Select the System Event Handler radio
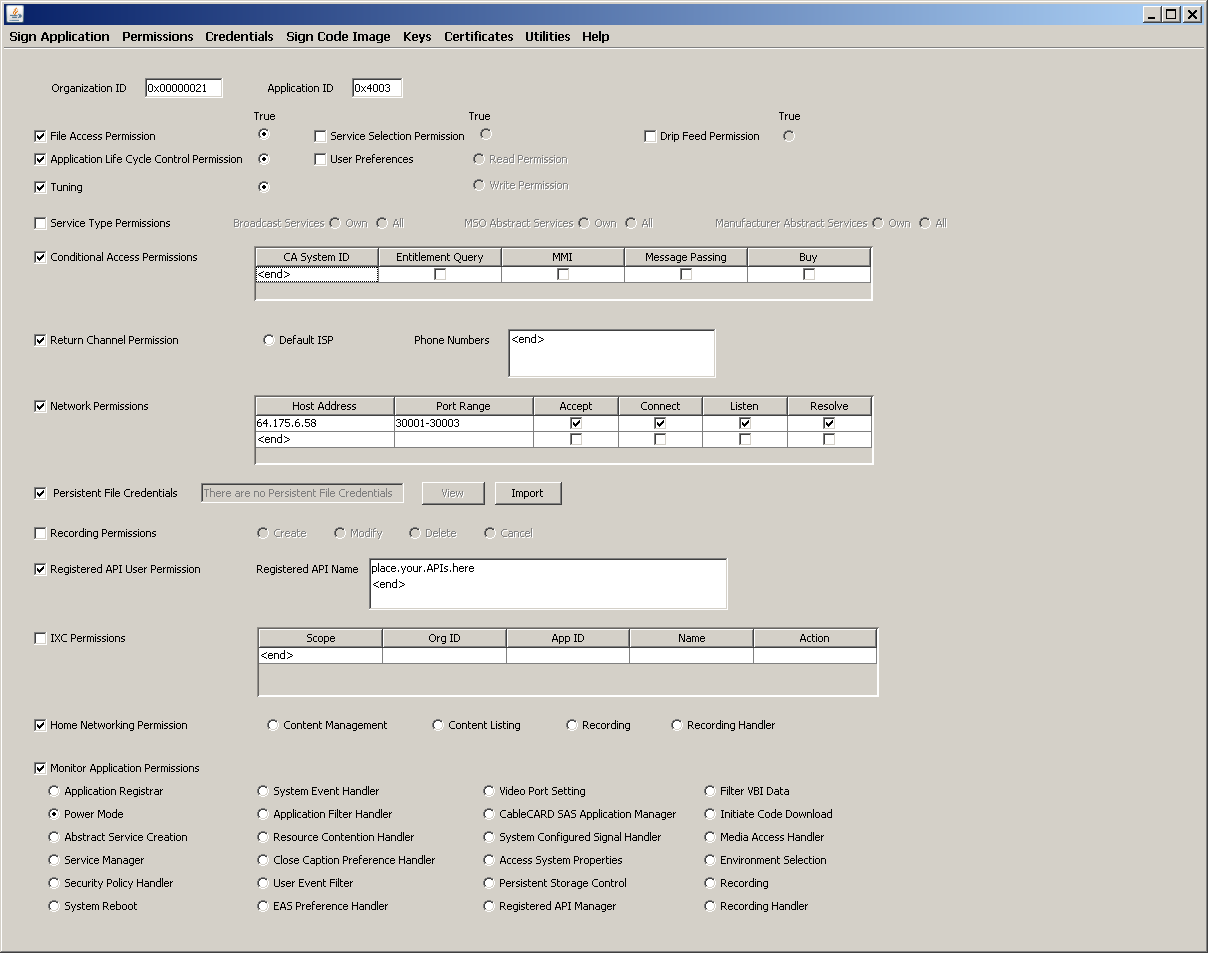 pos(263,791)
